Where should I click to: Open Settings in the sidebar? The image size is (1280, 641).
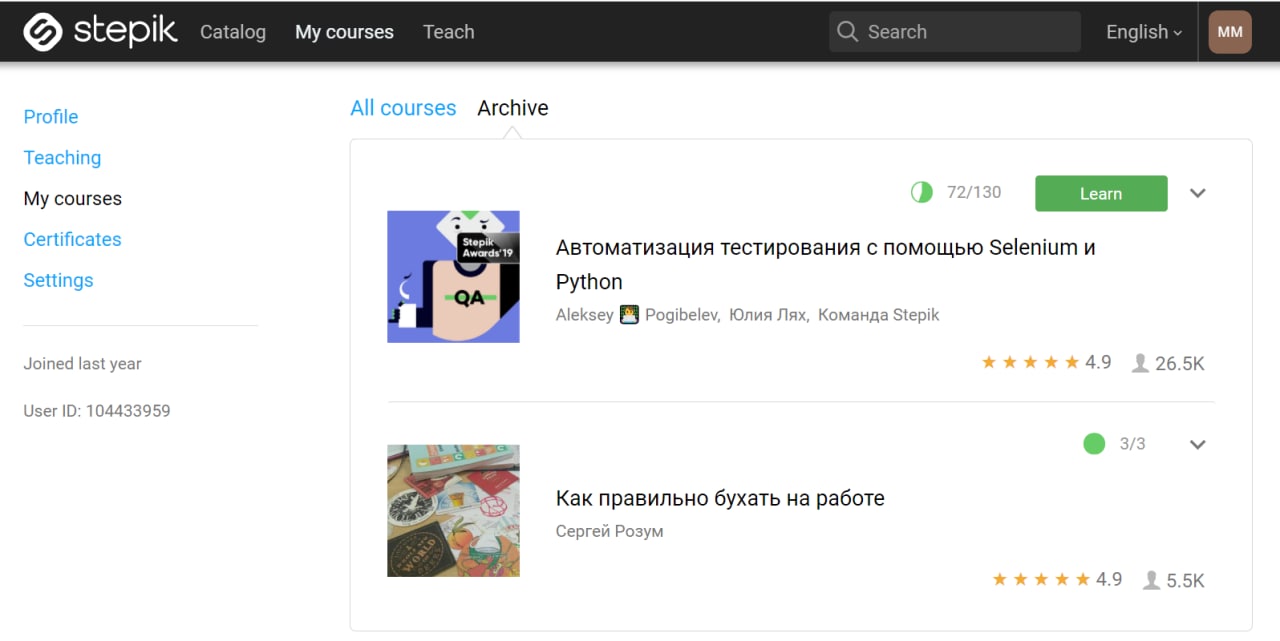(x=58, y=281)
